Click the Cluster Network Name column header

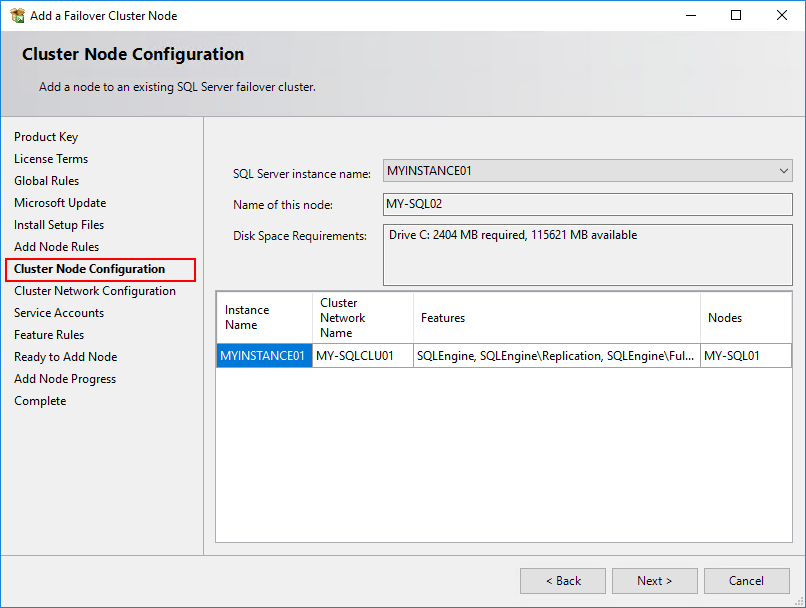(x=363, y=318)
